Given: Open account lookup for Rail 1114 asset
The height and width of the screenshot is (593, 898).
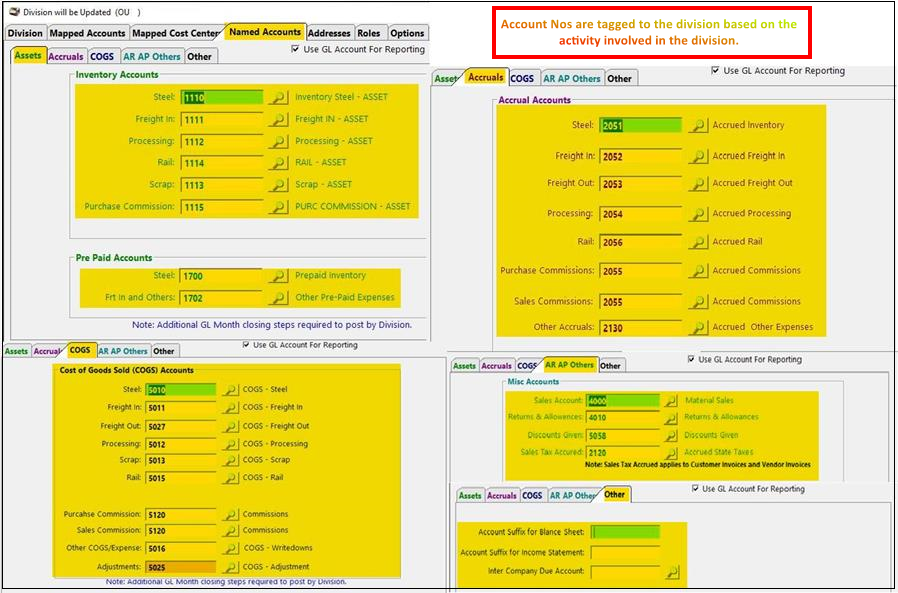Looking at the screenshot, I should (x=277, y=163).
